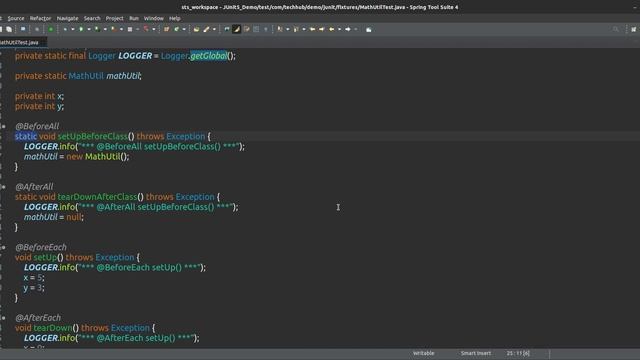Open the Help menu
The height and width of the screenshot is (360, 640).
[x=175, y=18]
